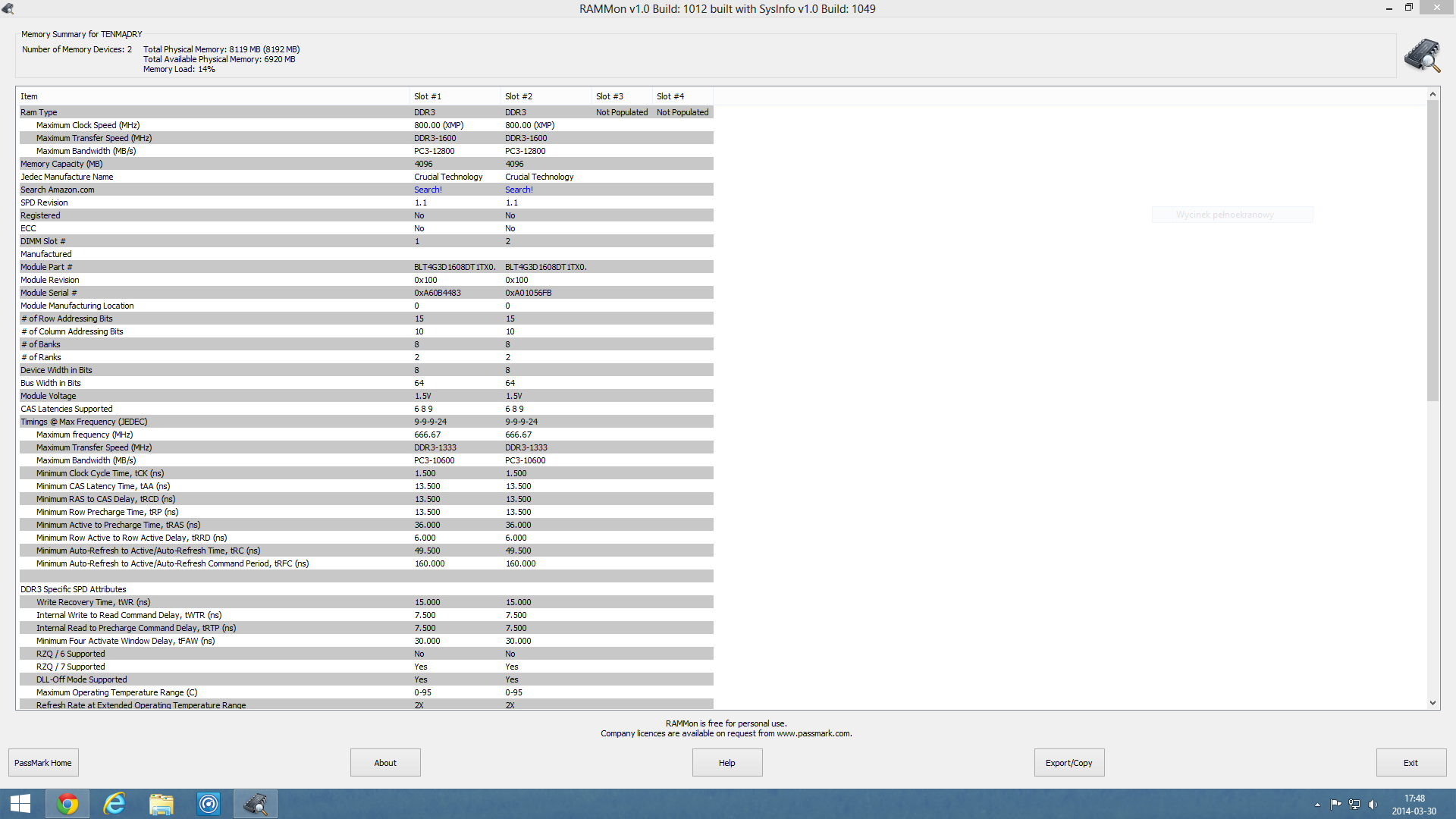1456x819 pixels.
Task: Click the vertical scrollbar thumb
Action: click(1432, 250)
